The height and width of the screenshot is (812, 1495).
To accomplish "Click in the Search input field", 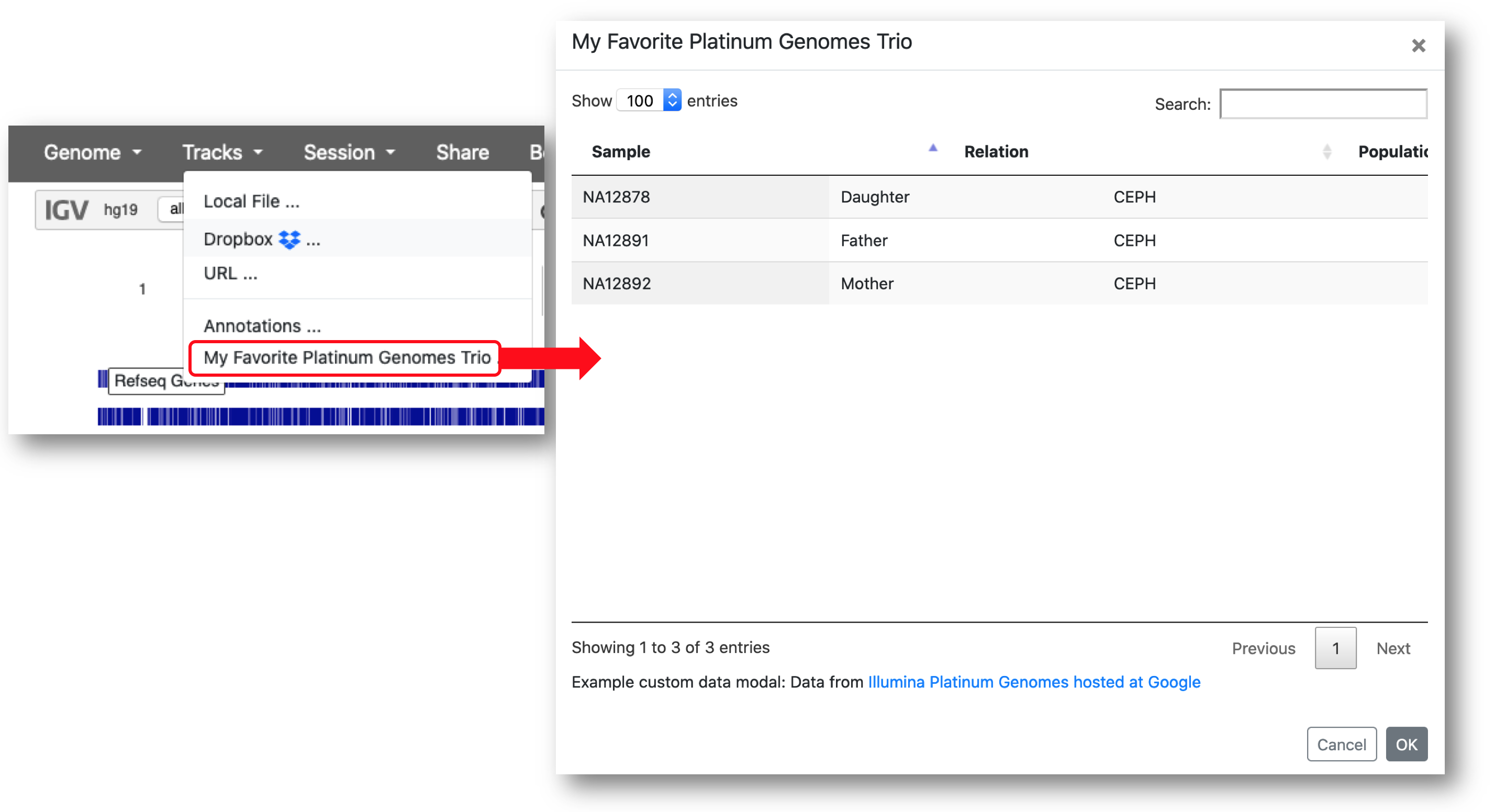I will tap(1323, 104).
